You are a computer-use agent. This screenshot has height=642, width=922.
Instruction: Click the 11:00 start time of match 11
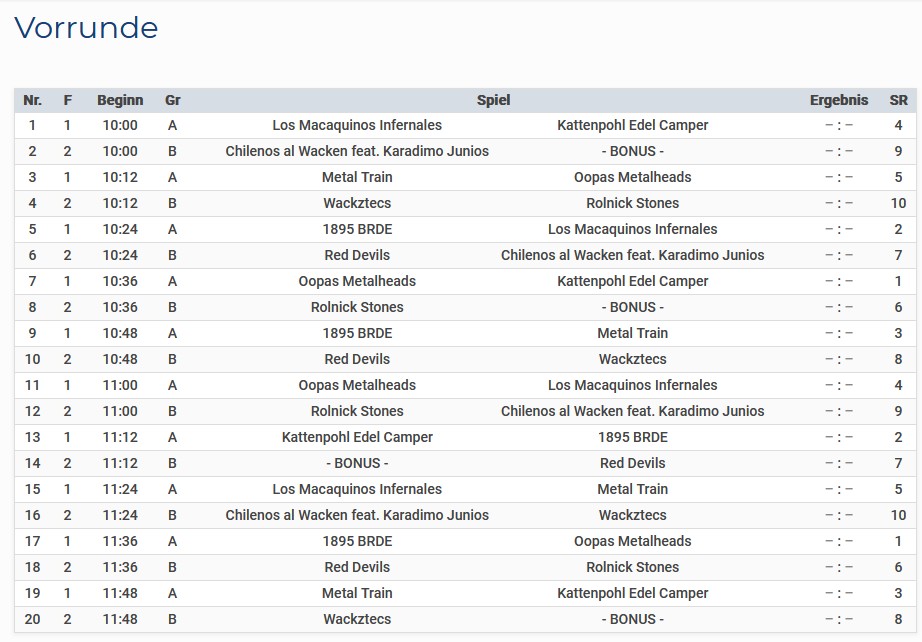[x=120, y=385]
